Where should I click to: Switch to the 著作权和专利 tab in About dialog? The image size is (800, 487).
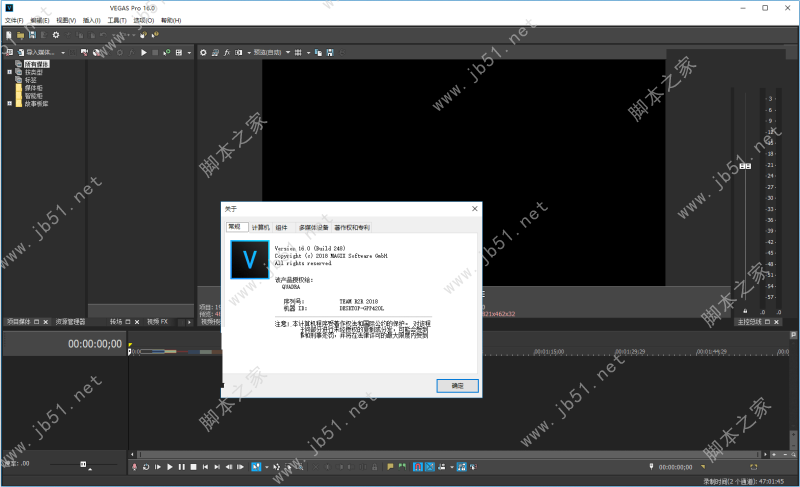352,227
